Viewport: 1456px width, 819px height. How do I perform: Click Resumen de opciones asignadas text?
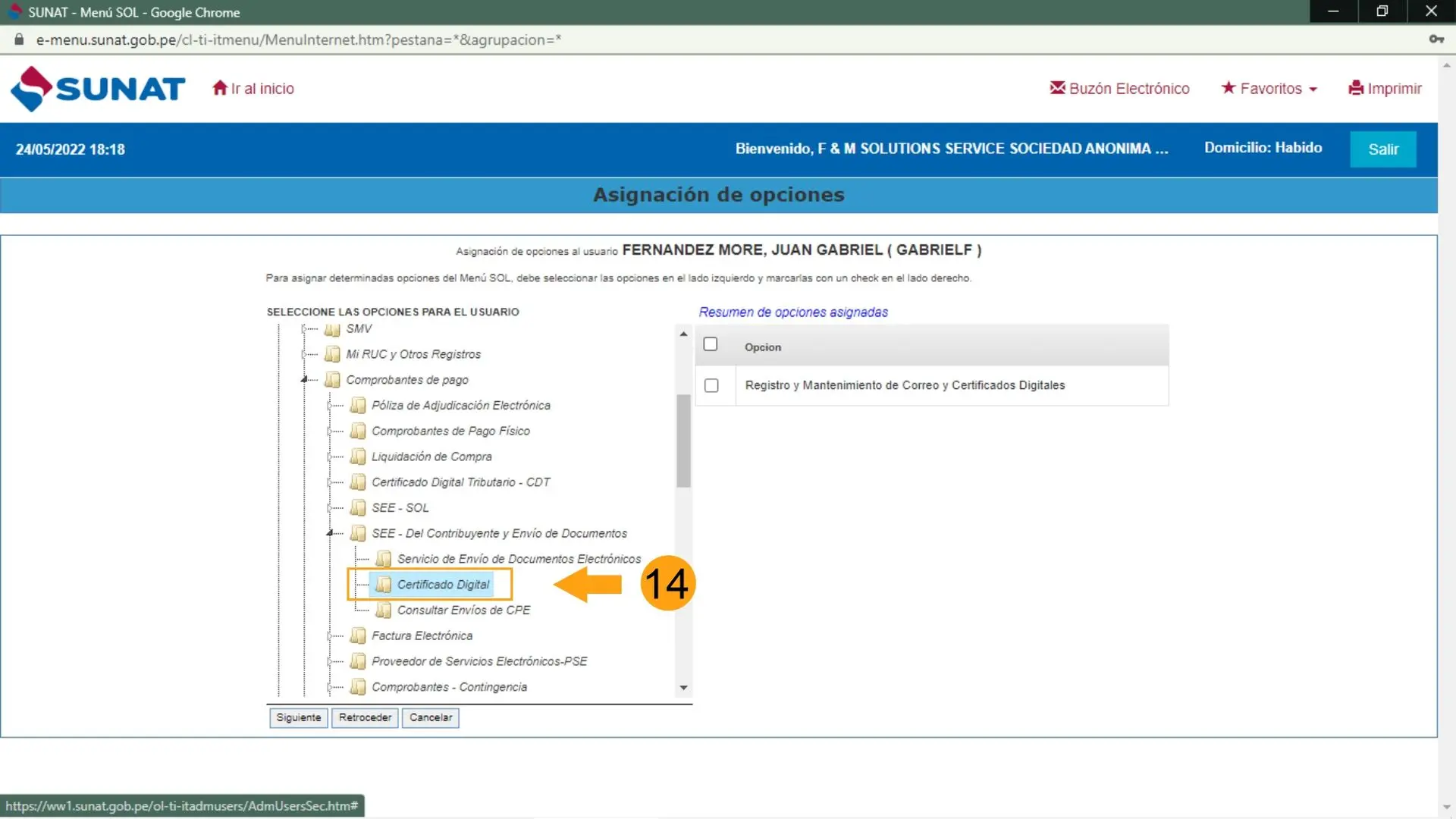(x=793, y=312)
